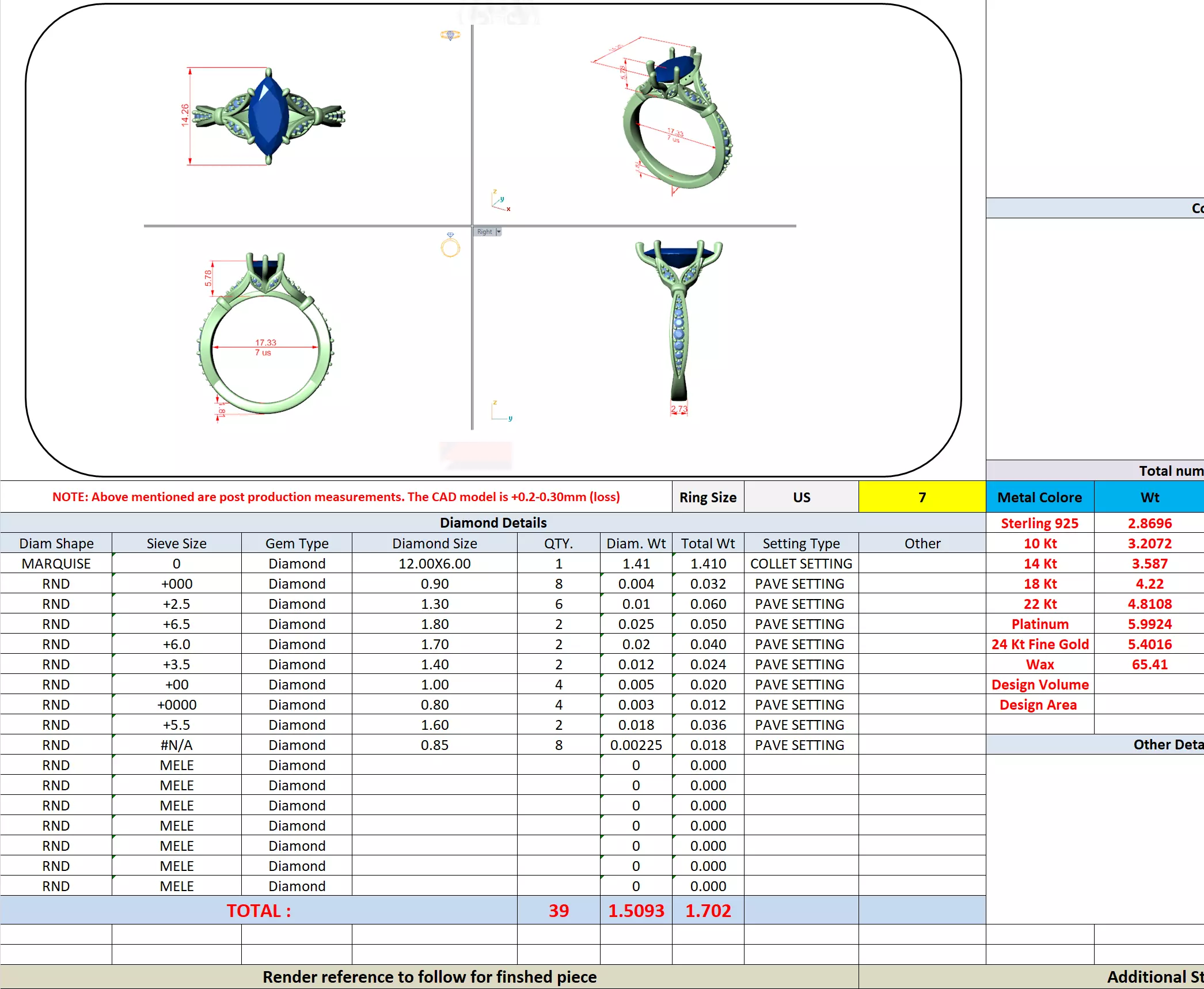Click the Metal Colore blue header cell

tap(1039, 497)
